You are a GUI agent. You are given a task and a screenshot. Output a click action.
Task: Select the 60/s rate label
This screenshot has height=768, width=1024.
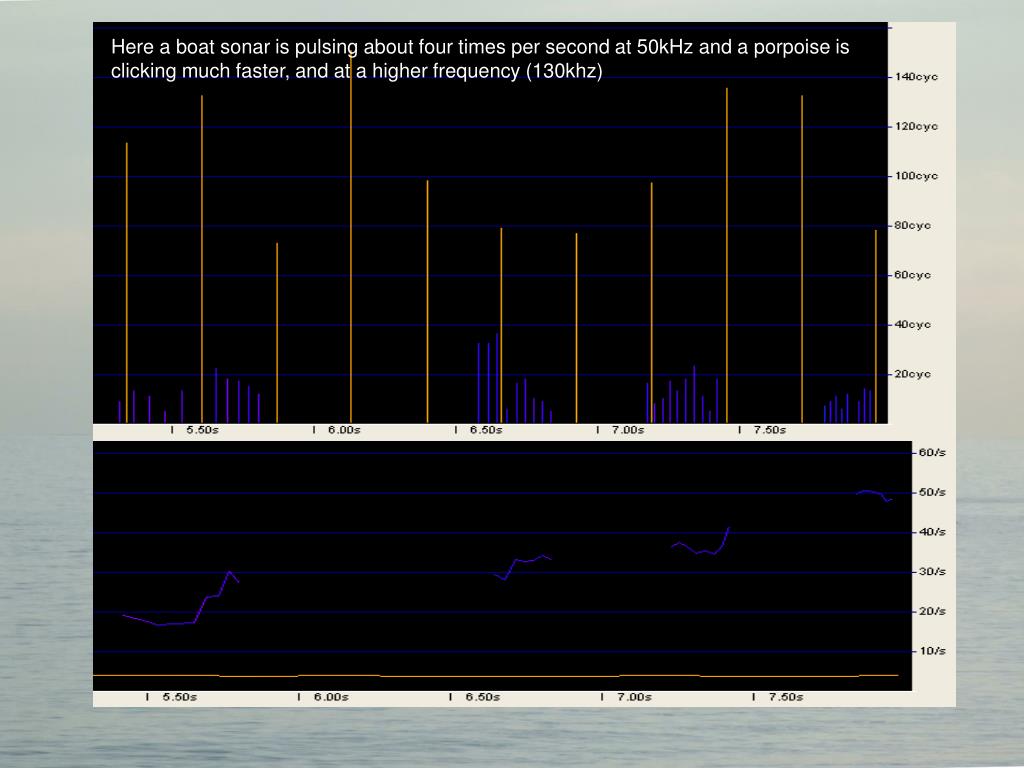coord(932,453)
